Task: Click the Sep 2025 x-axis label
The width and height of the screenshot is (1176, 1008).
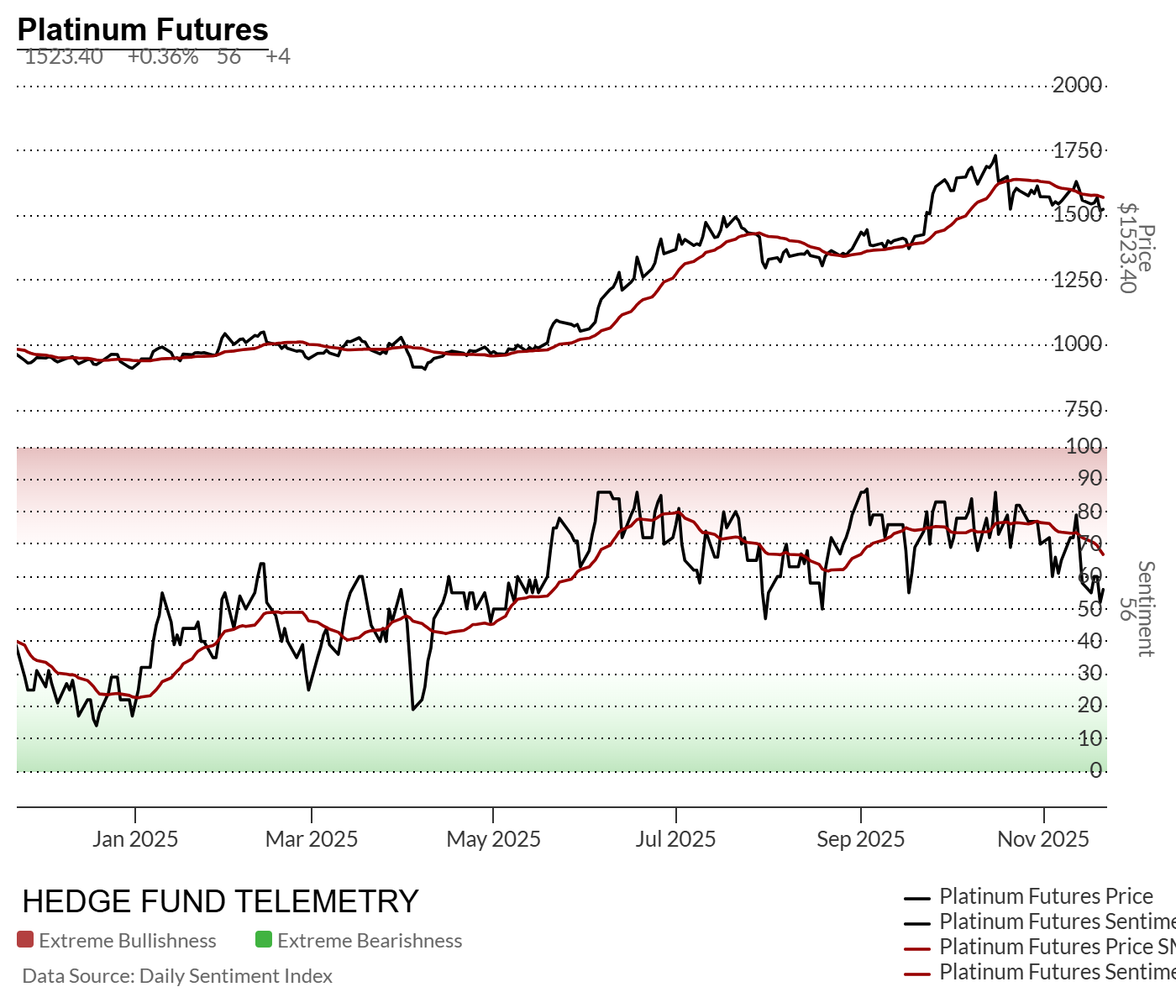Action: click(860, 838)
